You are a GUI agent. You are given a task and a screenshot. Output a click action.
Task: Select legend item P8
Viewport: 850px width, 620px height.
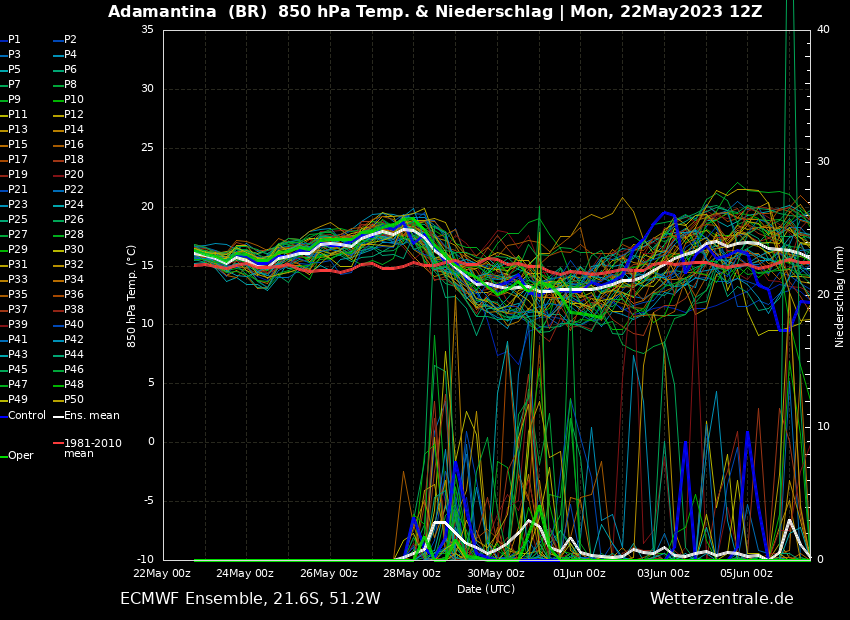65,85
